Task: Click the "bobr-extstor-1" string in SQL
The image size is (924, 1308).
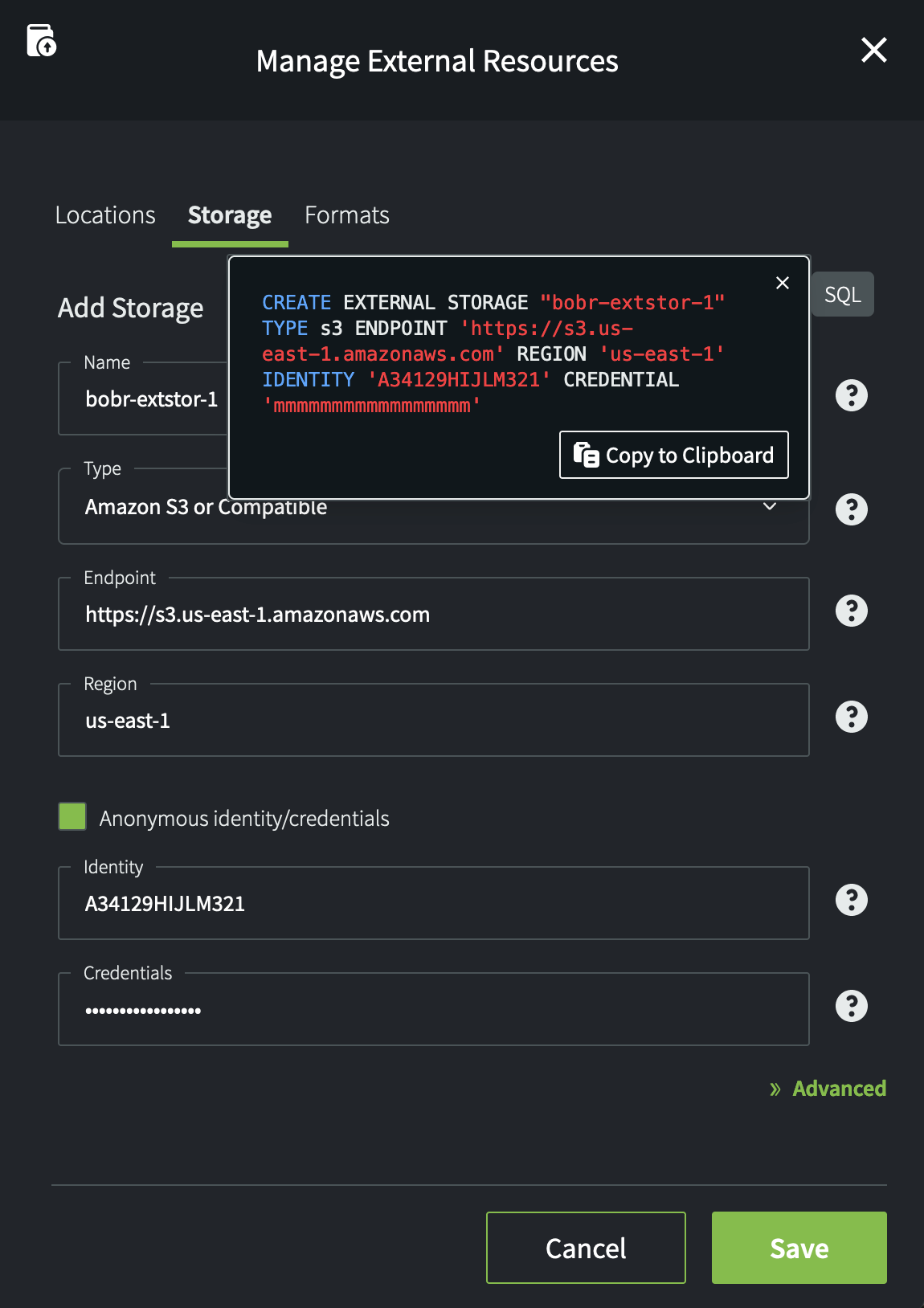Action: click(632, 303)
